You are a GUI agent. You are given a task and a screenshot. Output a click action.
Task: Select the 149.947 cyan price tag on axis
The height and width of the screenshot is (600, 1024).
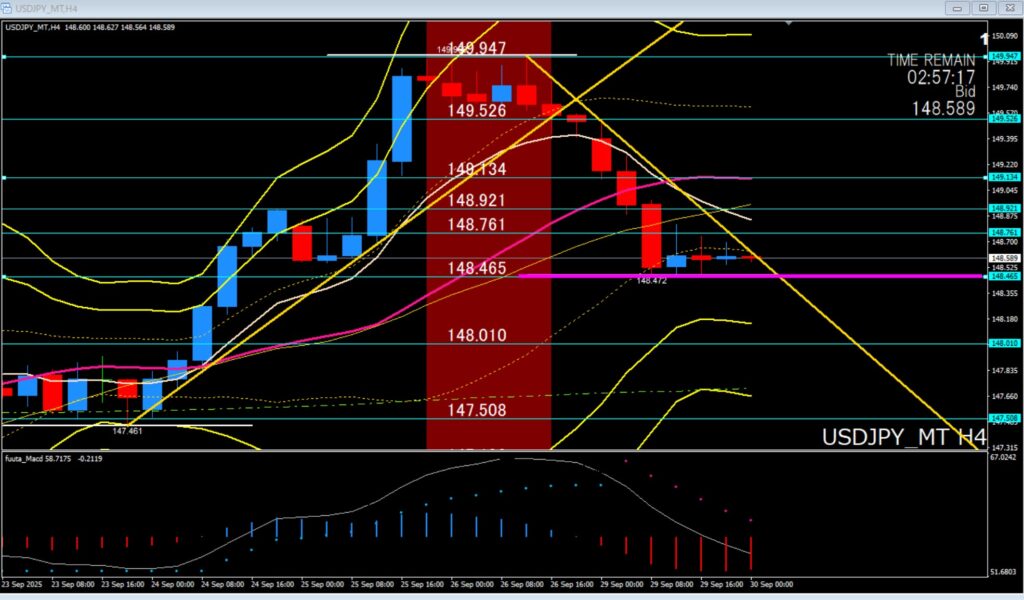pos(1003,57)
